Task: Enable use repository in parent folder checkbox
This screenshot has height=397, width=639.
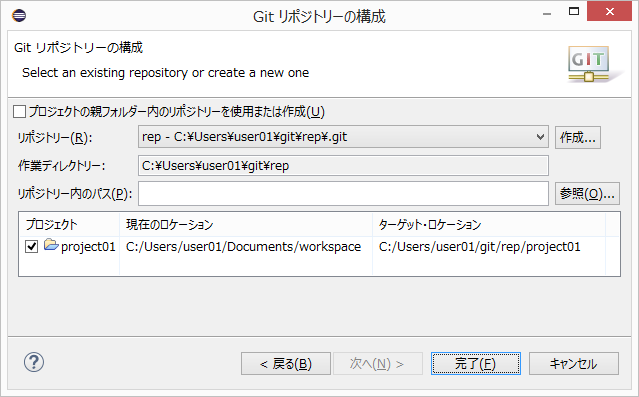Action: (x=20, y=111)
